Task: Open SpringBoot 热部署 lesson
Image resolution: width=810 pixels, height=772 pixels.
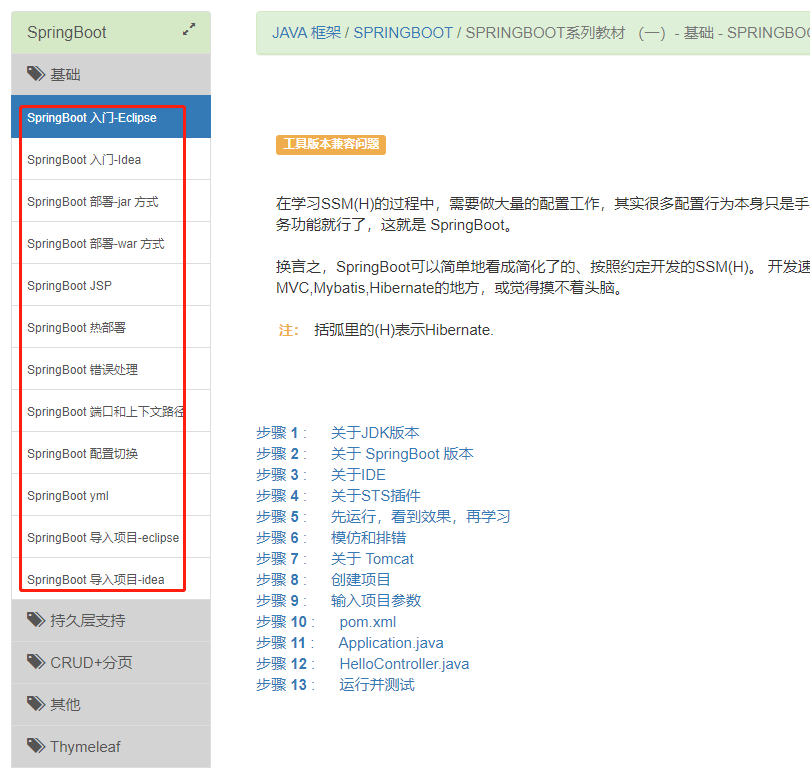Action: 111,327
